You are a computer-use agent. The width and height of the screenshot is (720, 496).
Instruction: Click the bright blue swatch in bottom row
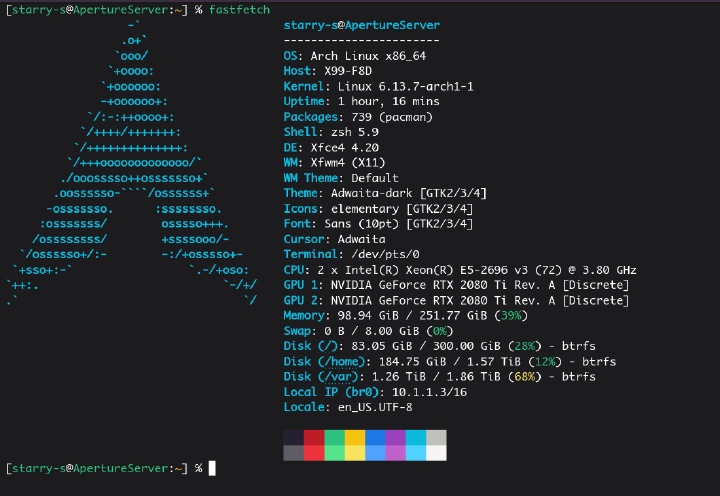click(375, 453)
